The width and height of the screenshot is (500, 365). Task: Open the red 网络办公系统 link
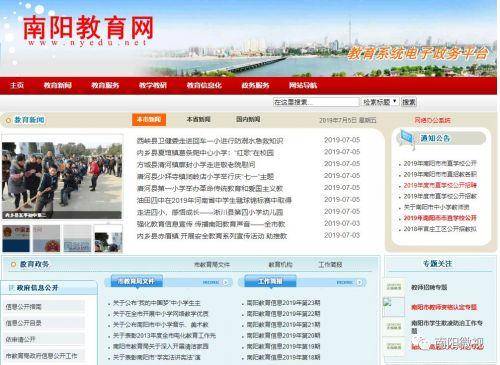point(432,120)
